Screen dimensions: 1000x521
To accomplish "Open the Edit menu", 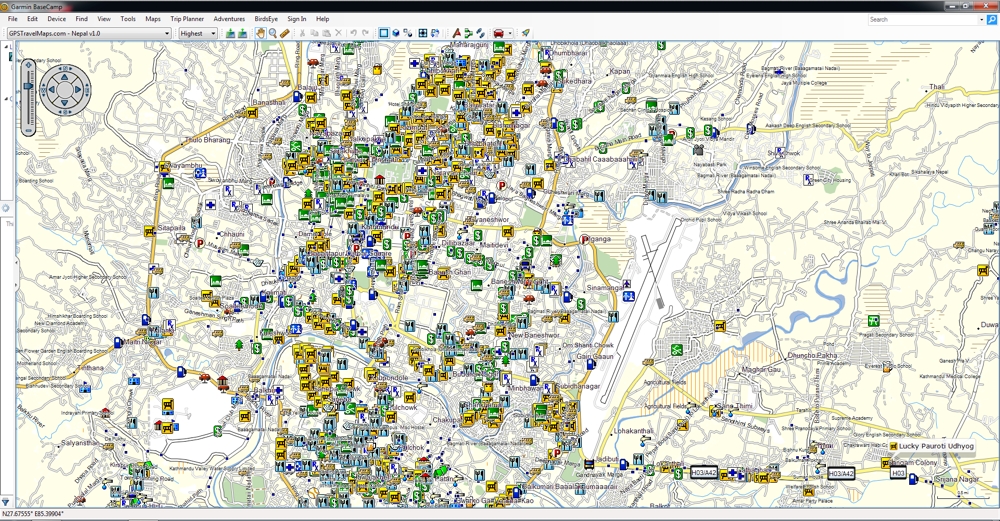I will tap(33, 19).
